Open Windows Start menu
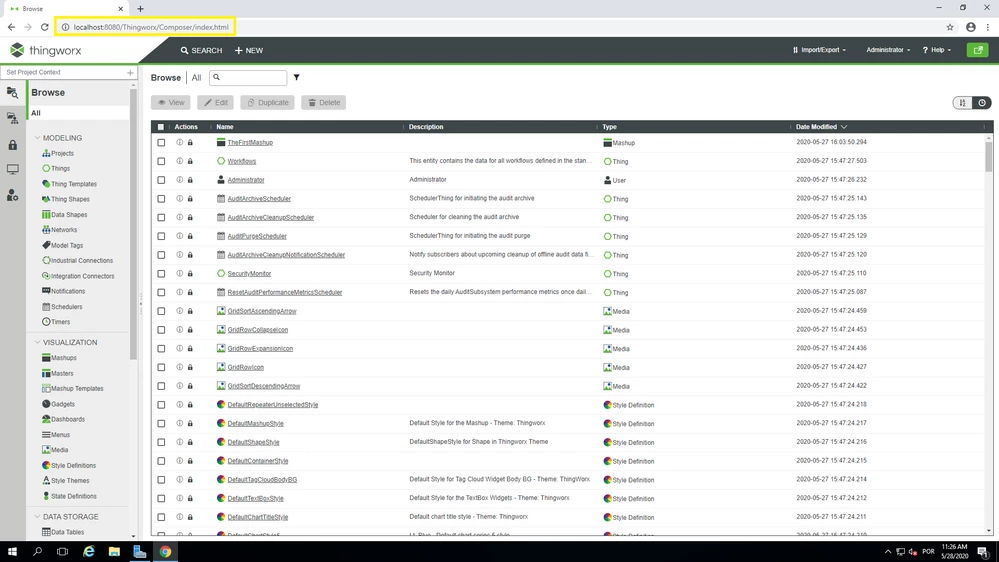 pos(12,551)
